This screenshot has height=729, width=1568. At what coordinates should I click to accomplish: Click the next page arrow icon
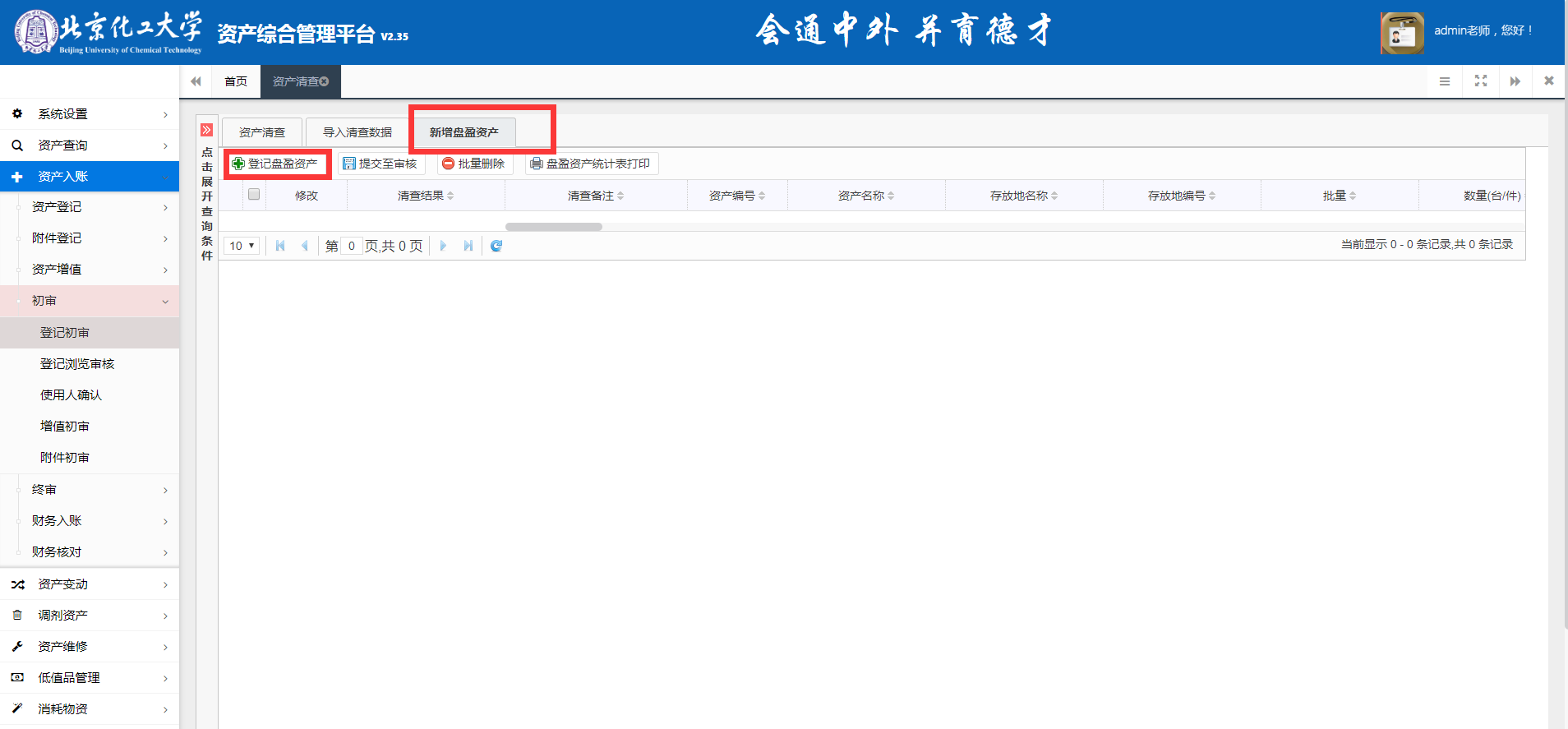tap(444, 246)
